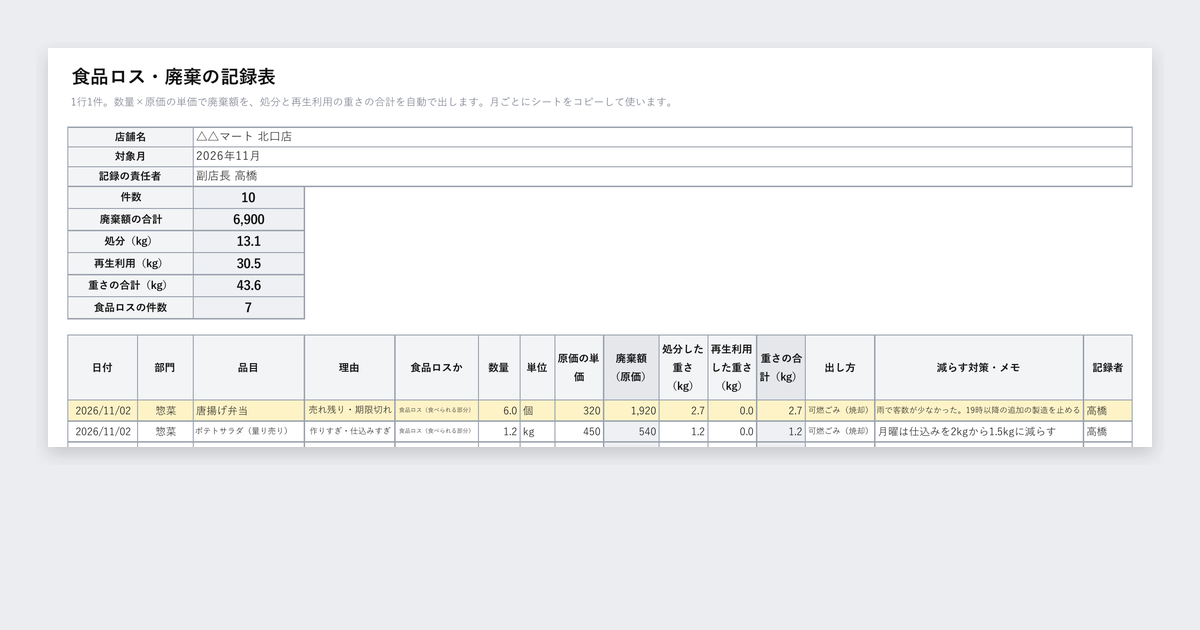Click 可燃ごみ（焼却） in the 唐揚げ弁当 row
This screenshot has width=1200, height=630.
839,411
